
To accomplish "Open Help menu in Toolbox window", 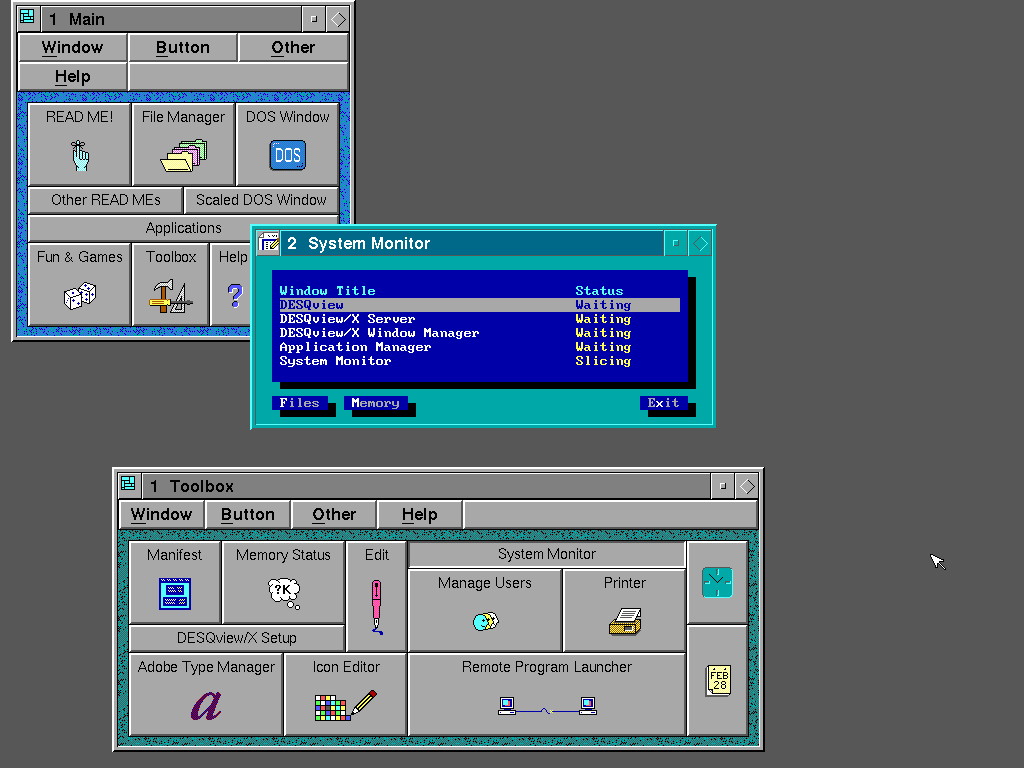I will tap(419, 515).
